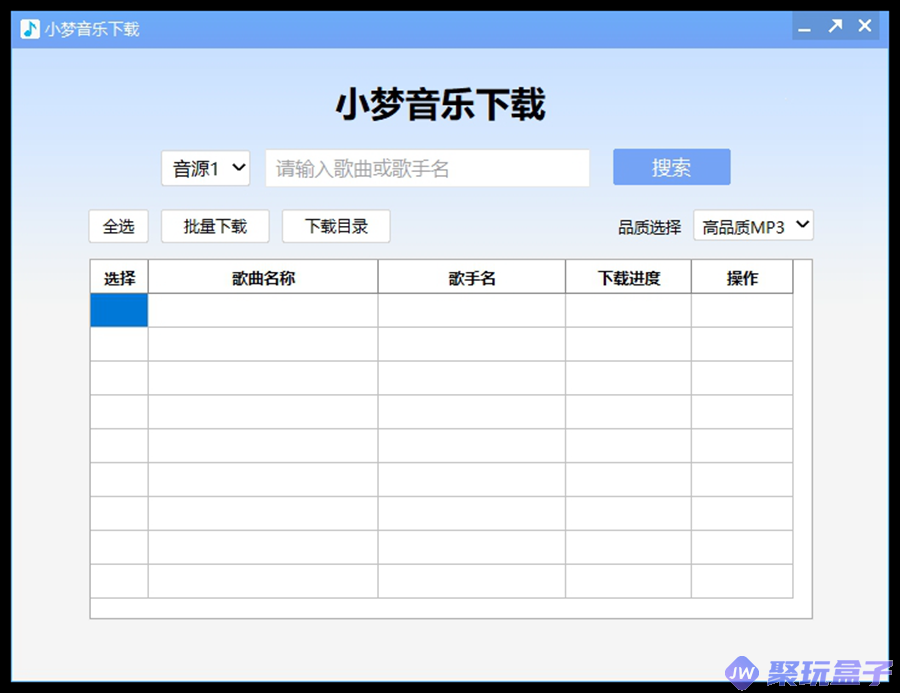Click the 歌手名 column header
Screen dimensions: 900x693
pos(472,277)
